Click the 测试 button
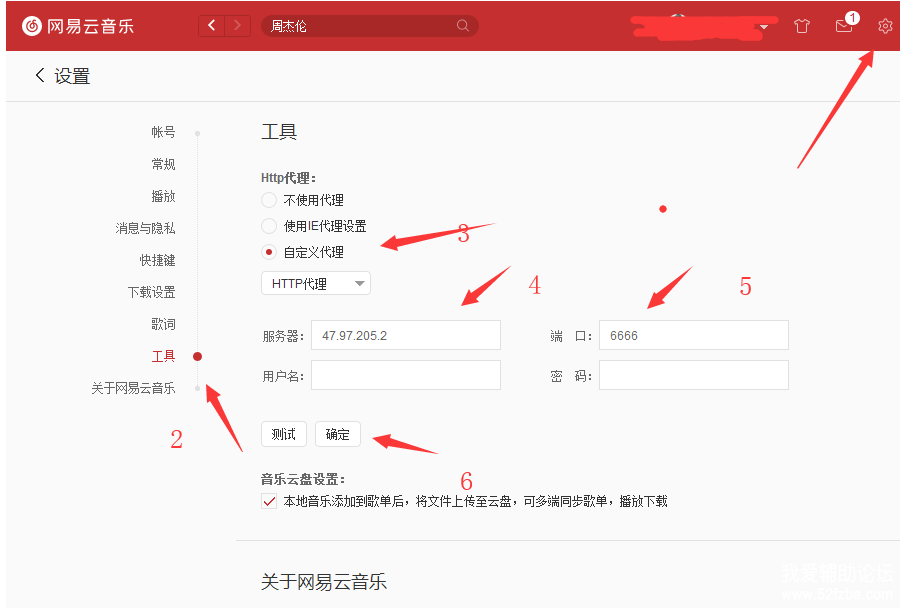The height and width of the screenshot is (608, 900). click(284, 434)
